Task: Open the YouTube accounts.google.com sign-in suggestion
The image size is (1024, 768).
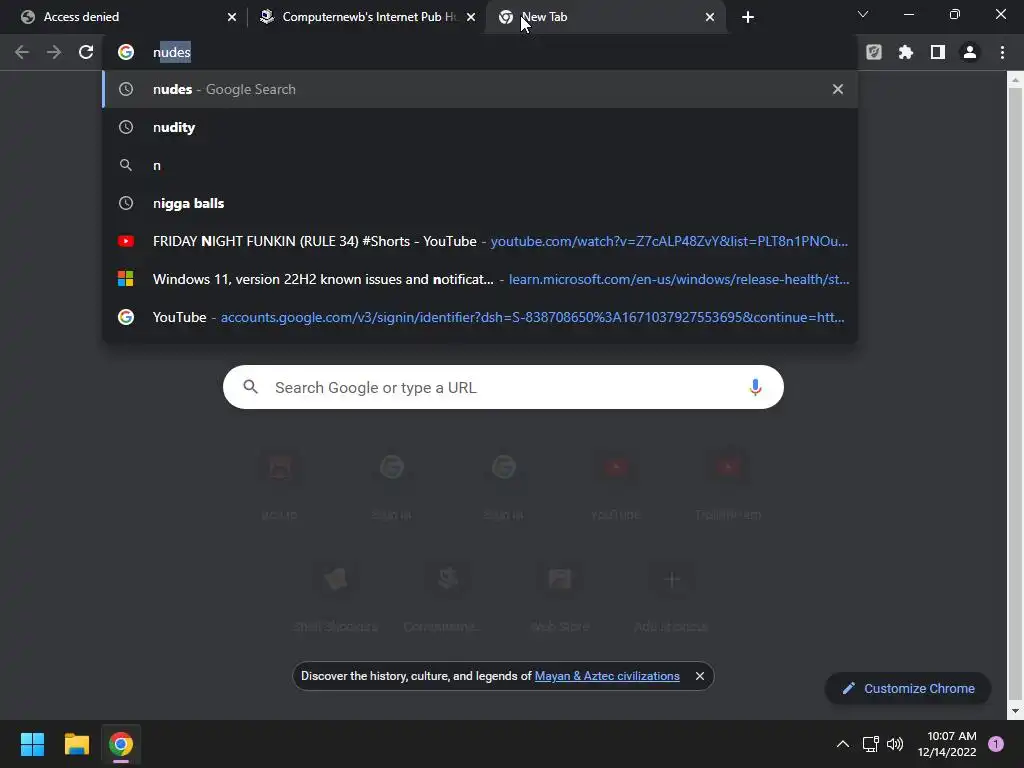Action: (x=480, y=317)
